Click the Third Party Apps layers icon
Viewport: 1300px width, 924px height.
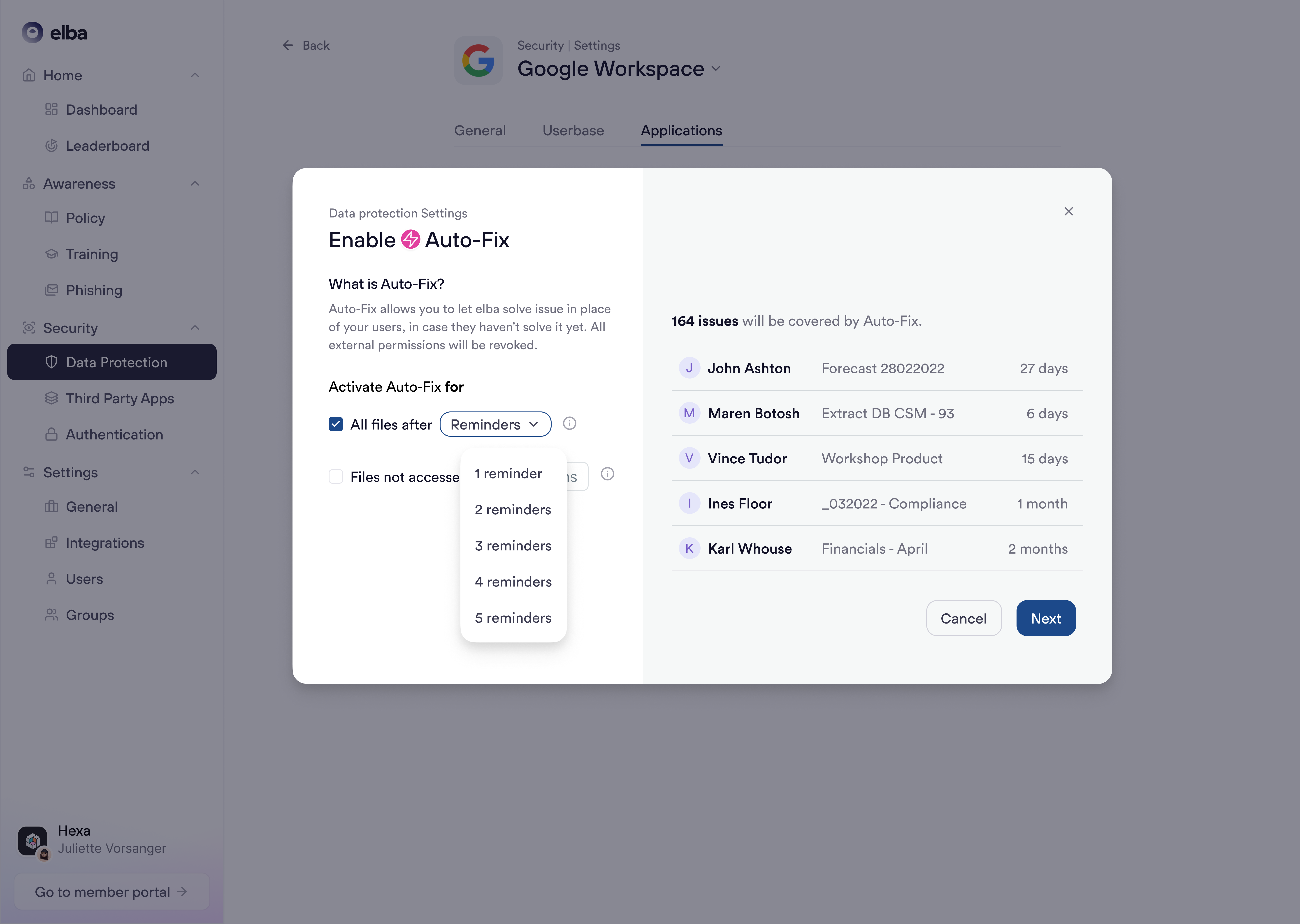(x=51, y=398)
